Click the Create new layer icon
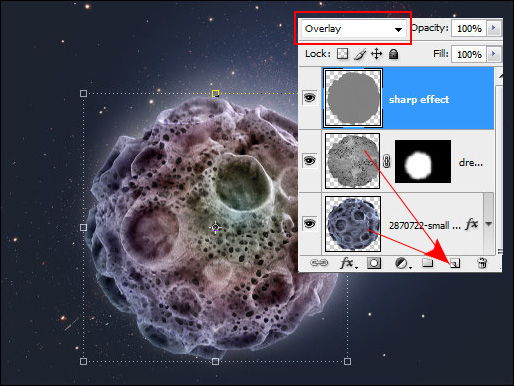The image size is (514, 386). (x=455, y=263)
